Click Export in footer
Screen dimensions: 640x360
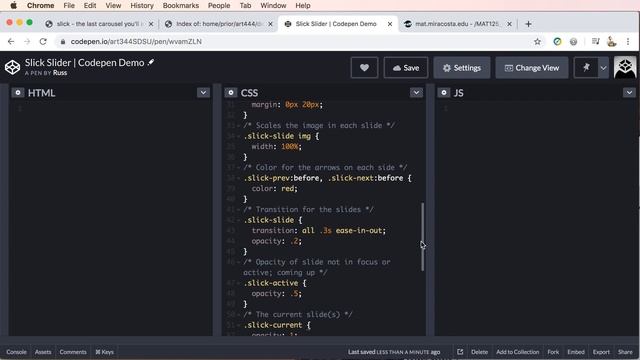(601, 352)
